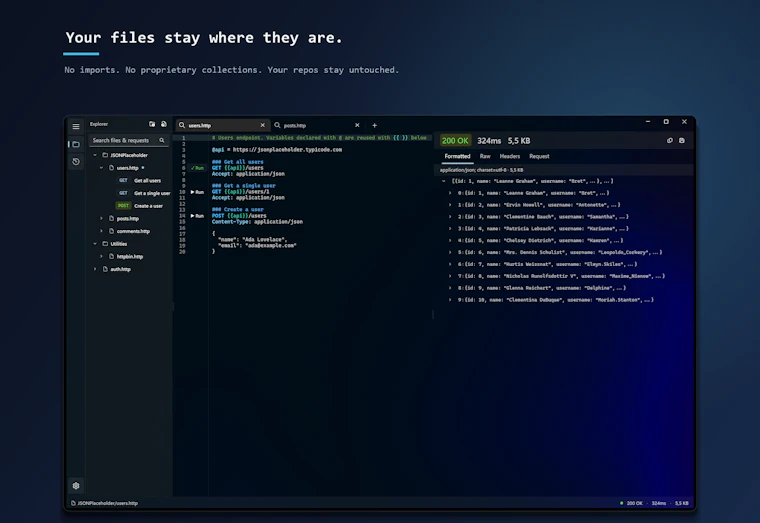This screenshot has height=523, width=760.
Task: Click the 200 OK status badge
Action: point(455,141)
